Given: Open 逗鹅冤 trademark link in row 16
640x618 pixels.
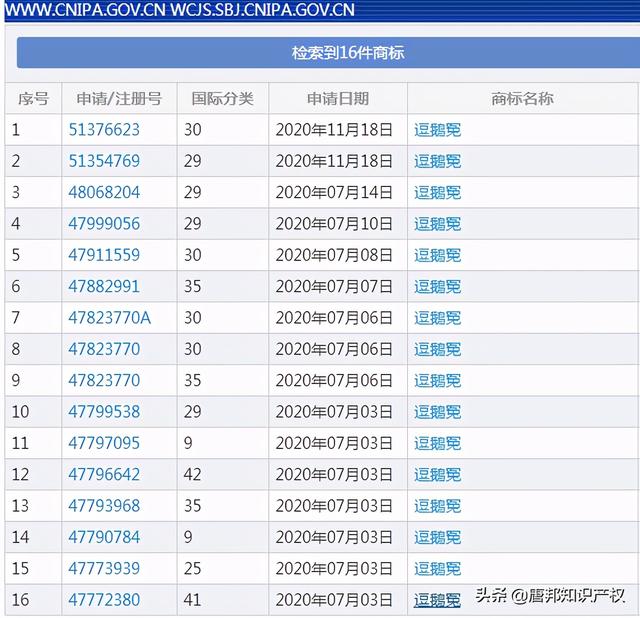Looking at the screenshot, I should (438, 600).
